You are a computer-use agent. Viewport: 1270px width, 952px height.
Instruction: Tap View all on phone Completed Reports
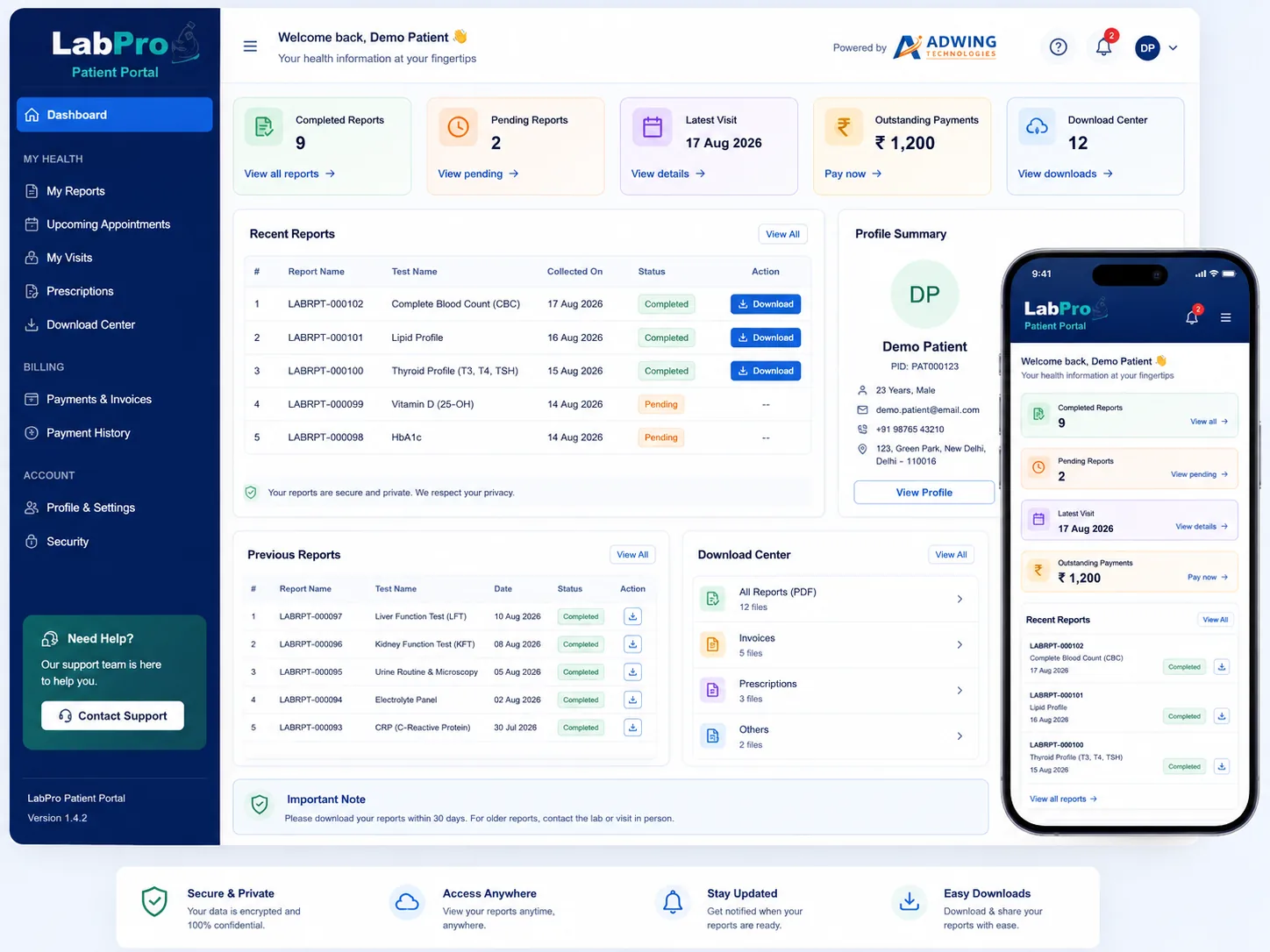(1209, 422)
